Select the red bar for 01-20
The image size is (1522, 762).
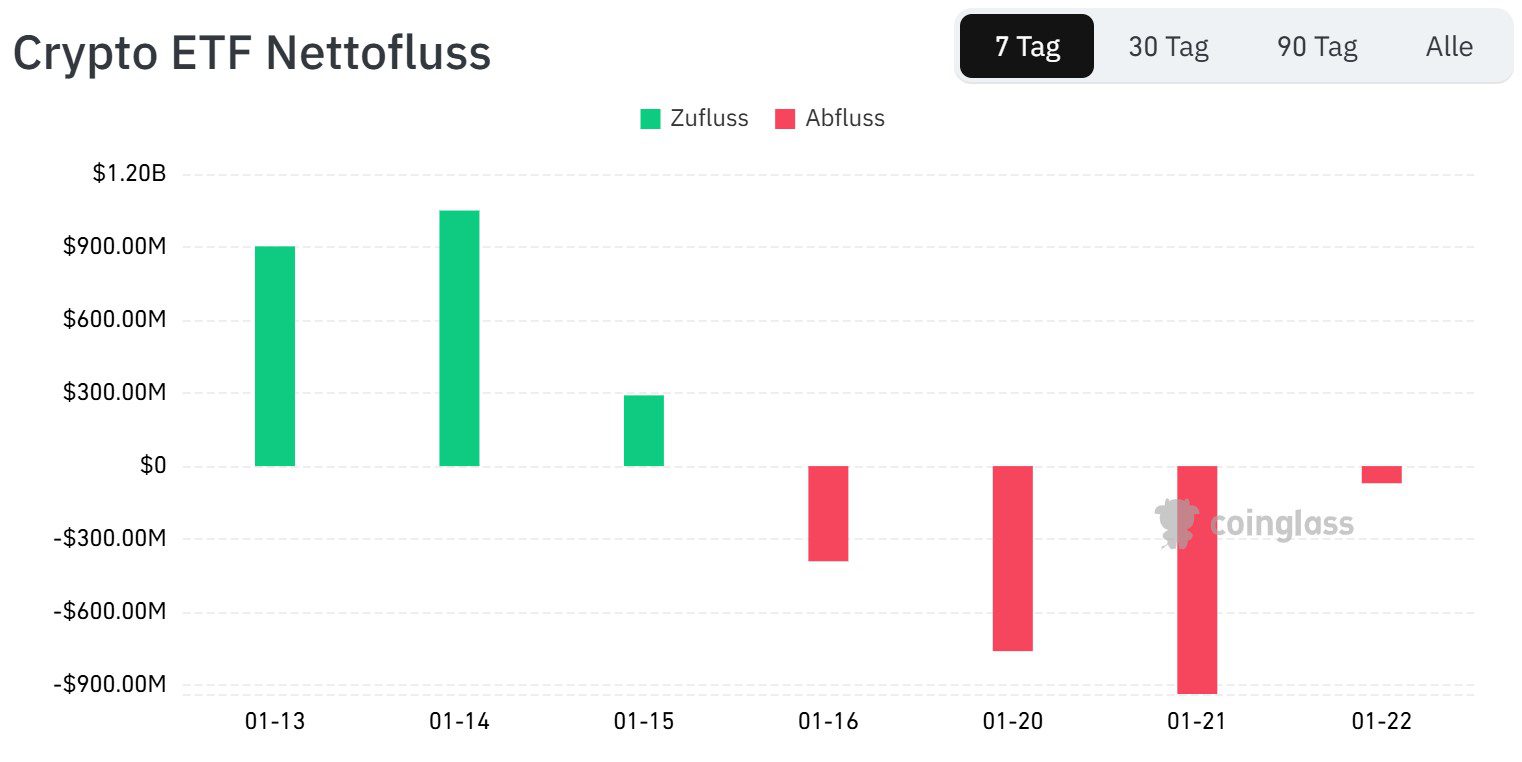(x=1012, y=558)
